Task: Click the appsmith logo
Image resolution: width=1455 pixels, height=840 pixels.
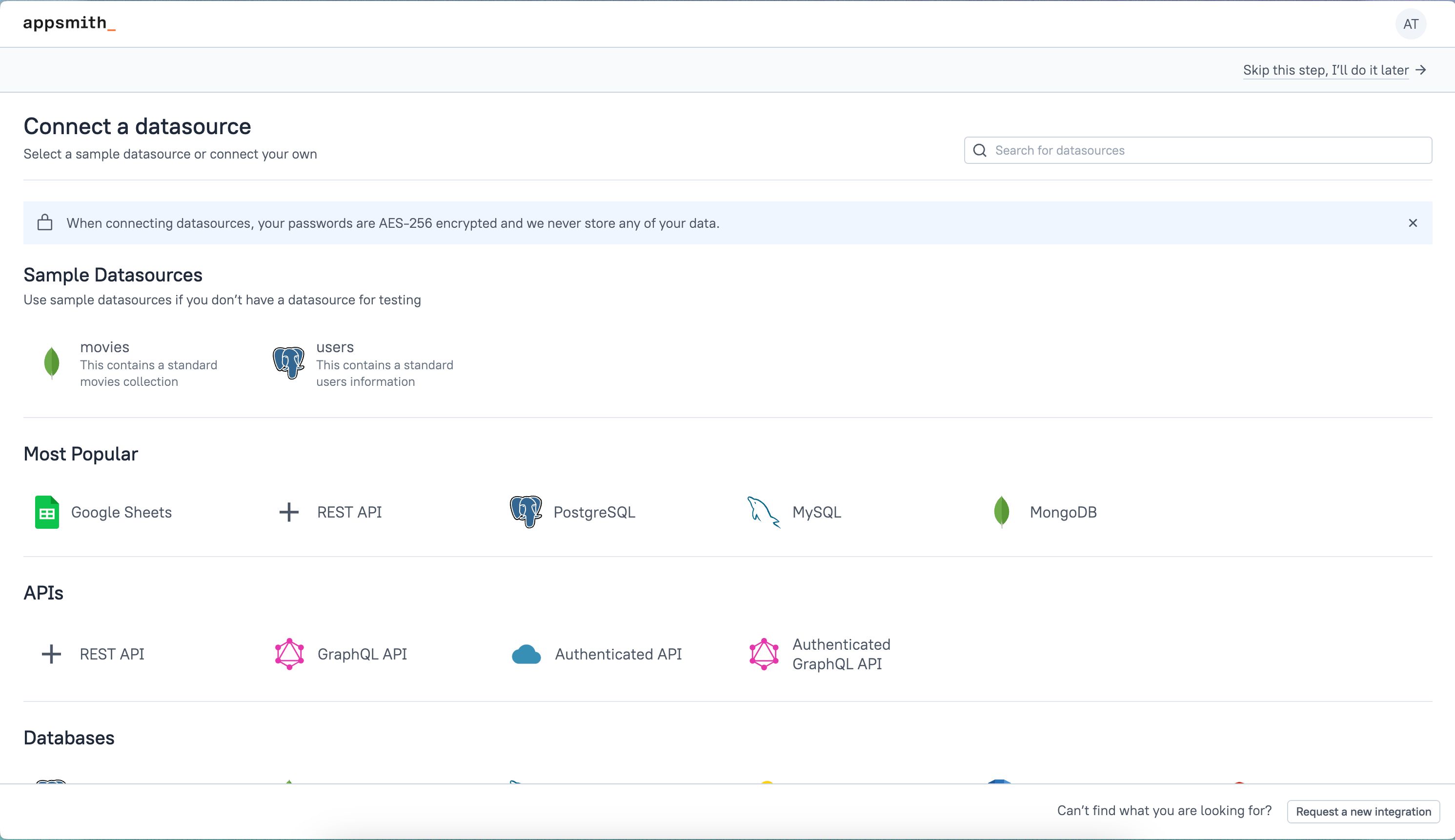Action: pyautogui.click(x=69, y=23)
